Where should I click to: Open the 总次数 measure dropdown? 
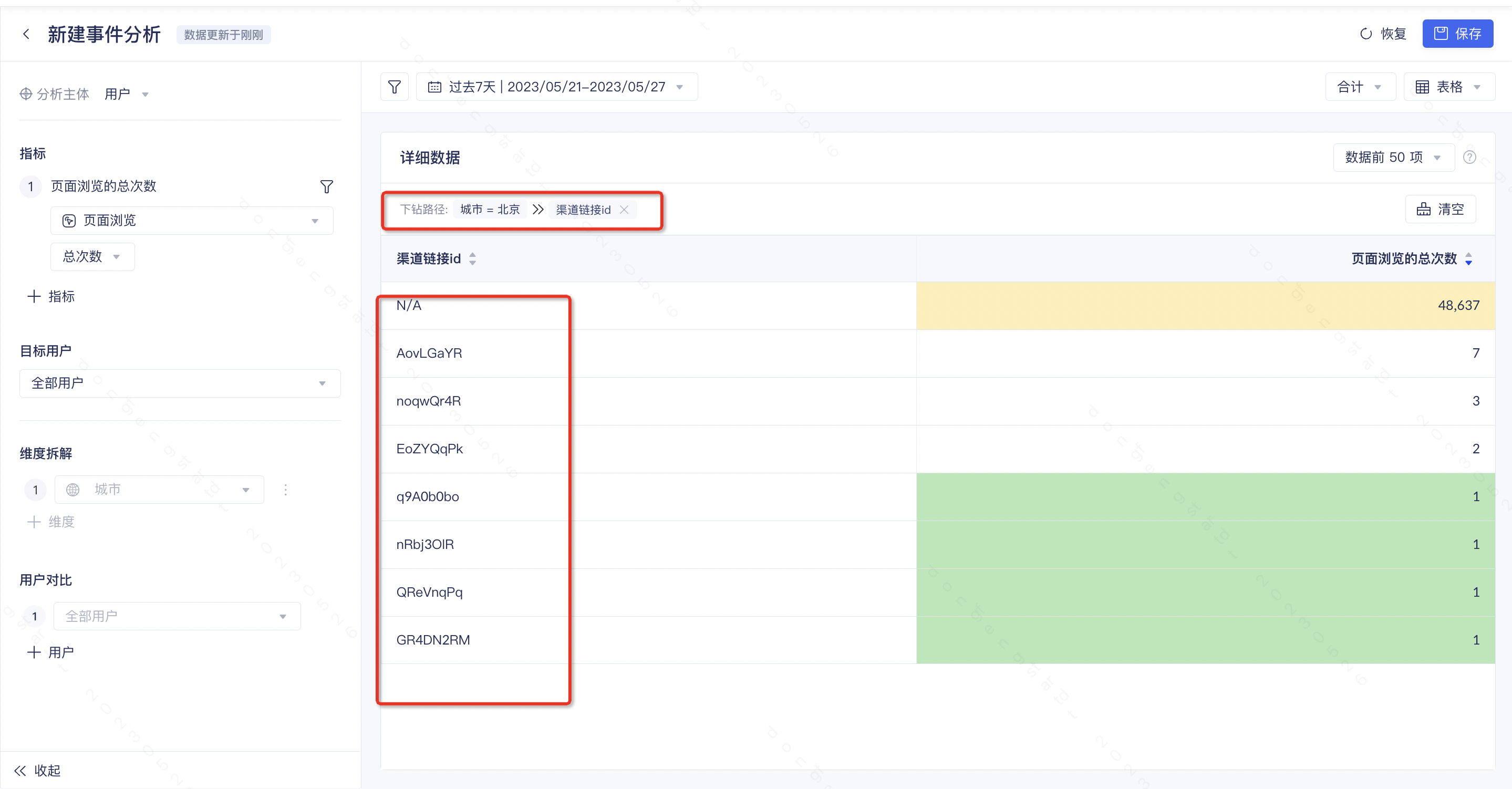click(x=92, y=256)
